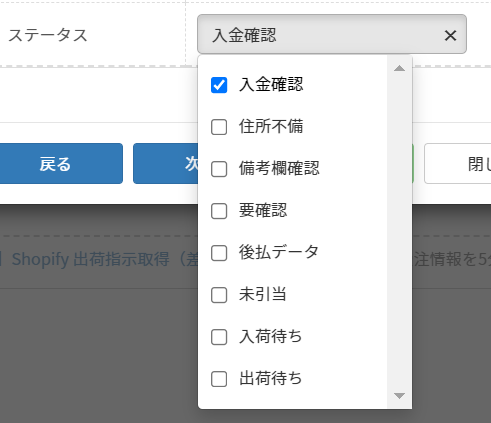Collapse the ステータス dropdown field
The height and width of the screenshot is (423, 491).
(x=332, y=34)
